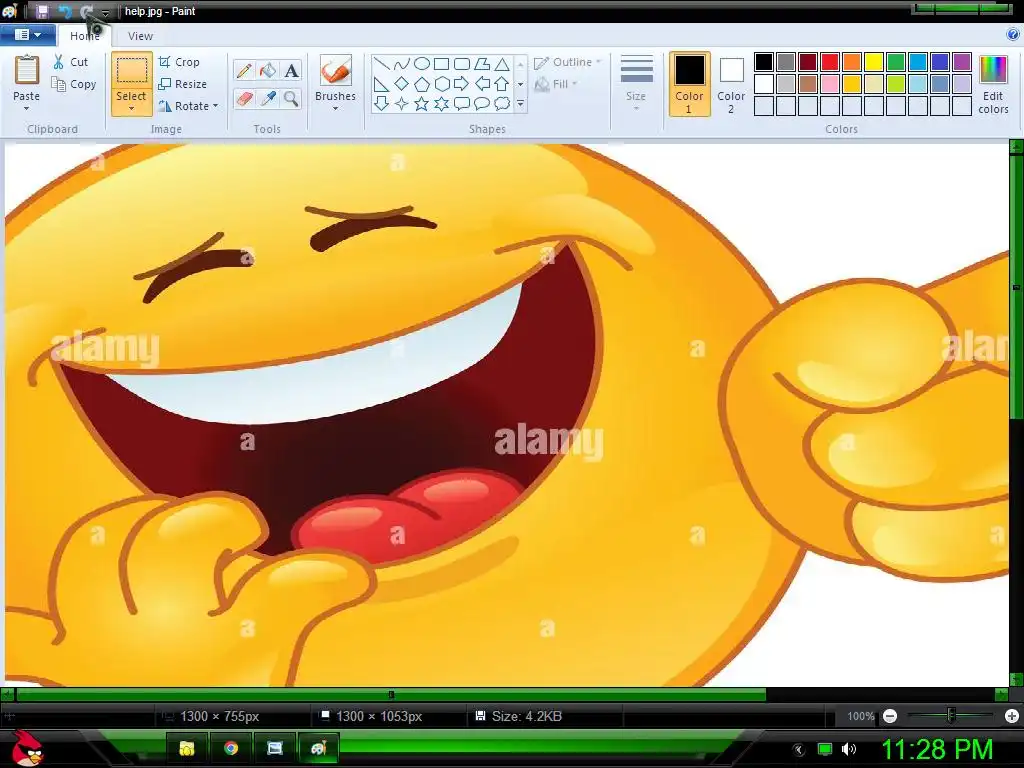Choose the Line shape
Screen dimensions: 1024x768
[381, 63]
